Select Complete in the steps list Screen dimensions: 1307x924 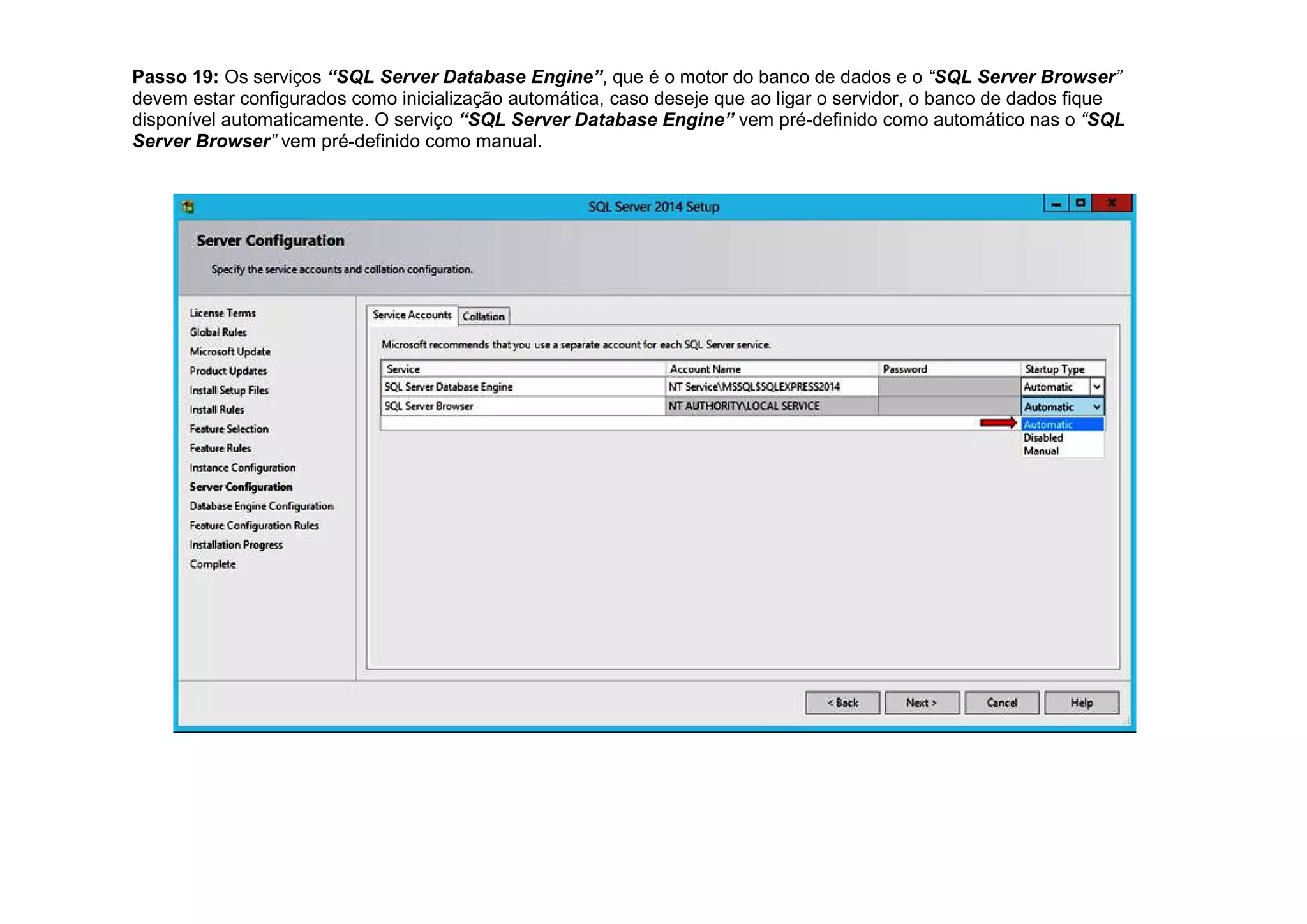[x=213, y=564]
